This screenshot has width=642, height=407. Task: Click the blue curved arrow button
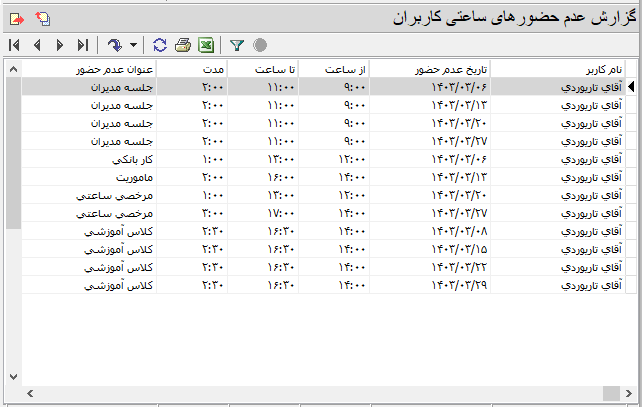pos(114,45)
